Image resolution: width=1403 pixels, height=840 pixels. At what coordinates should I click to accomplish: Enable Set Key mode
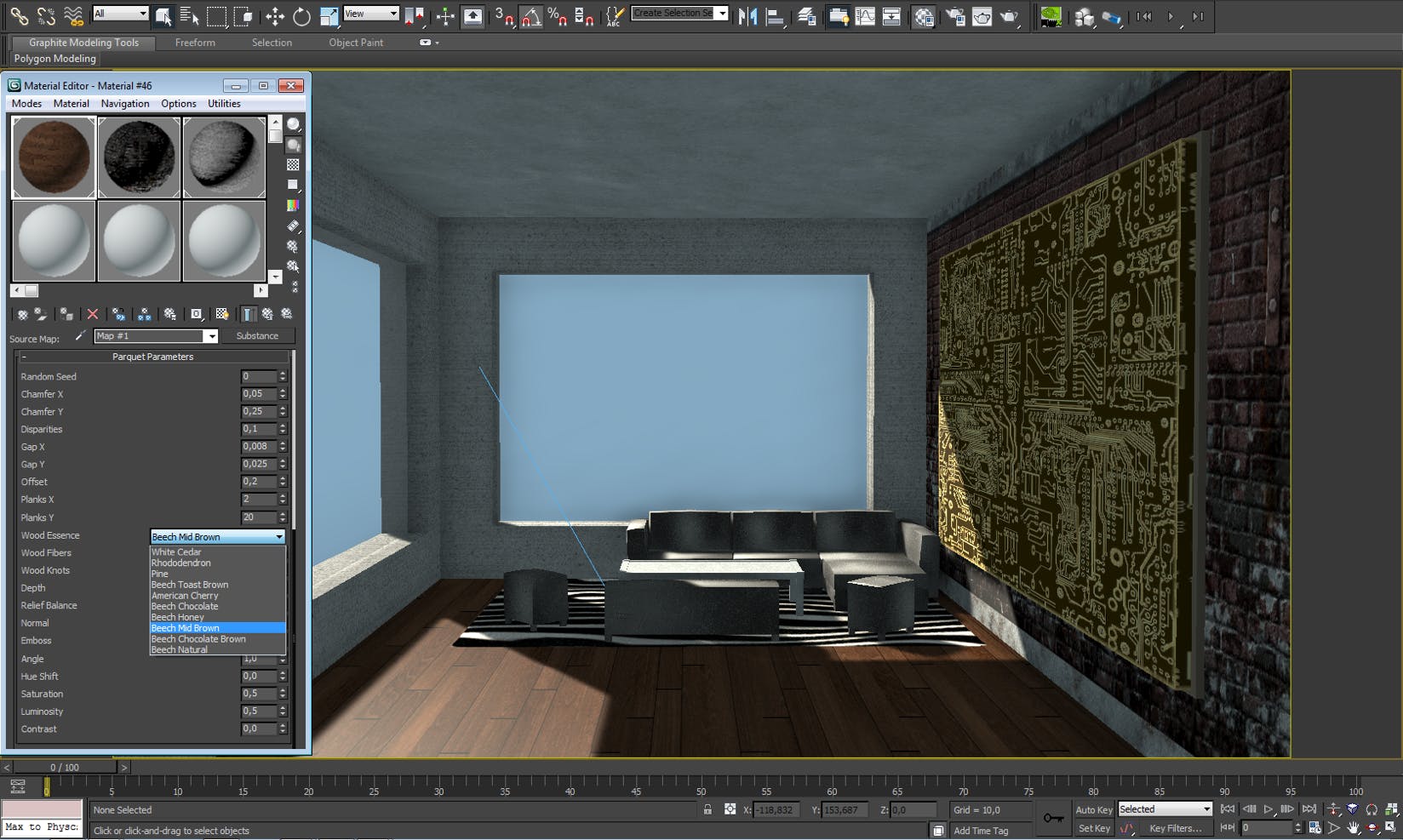pos(1094,827)
